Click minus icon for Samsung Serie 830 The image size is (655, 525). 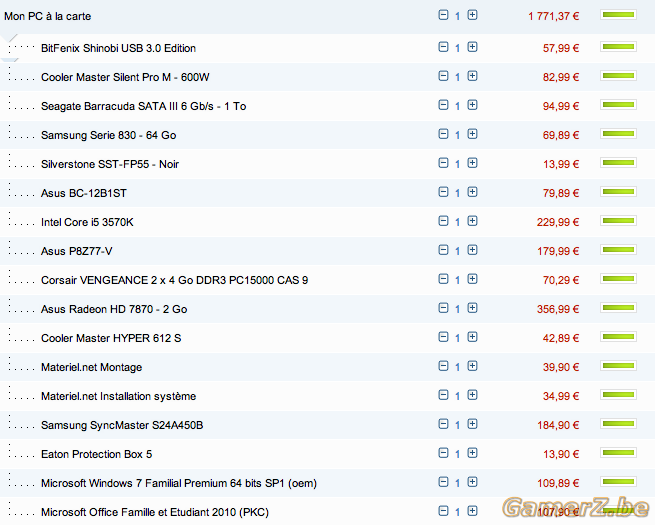click(x=443, y=134)
